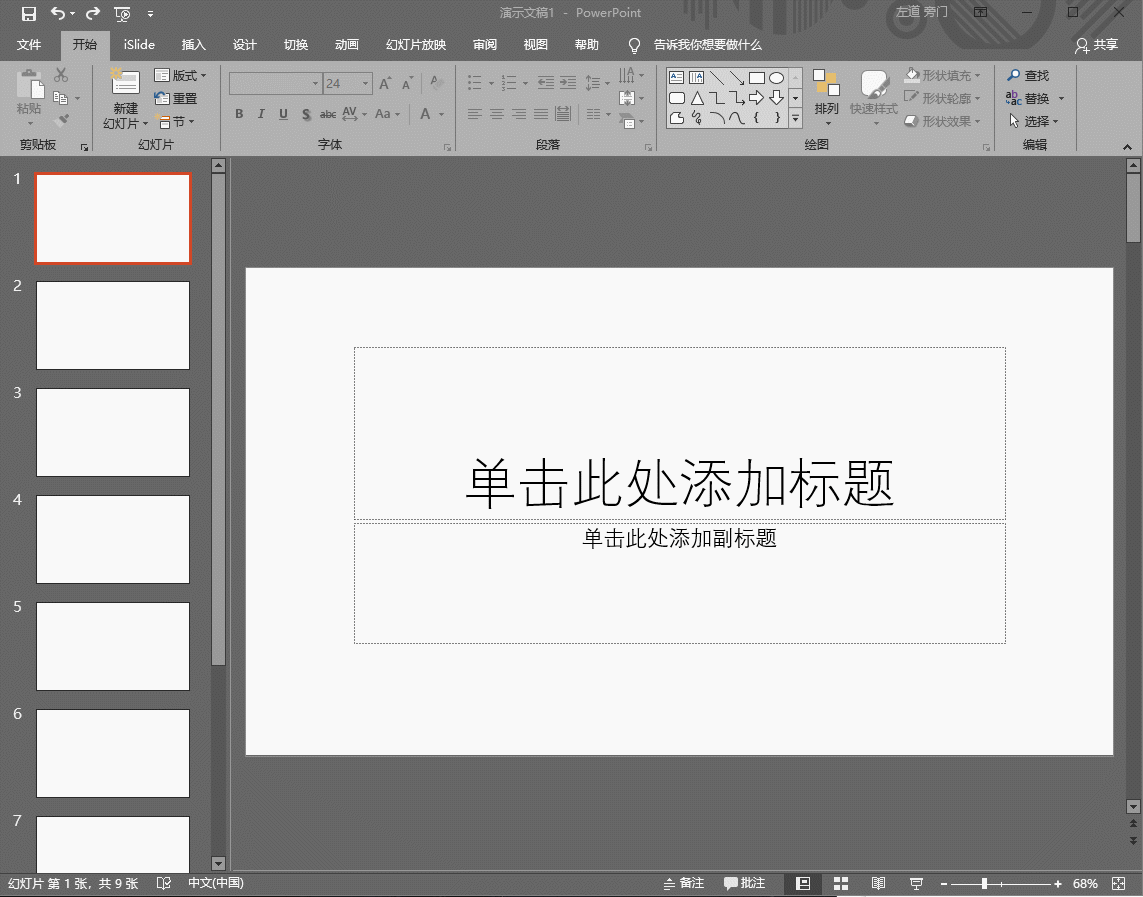The image size is (1143, 897).
Task: Open the 备注 notes pane
Action: tap(684, 883)
